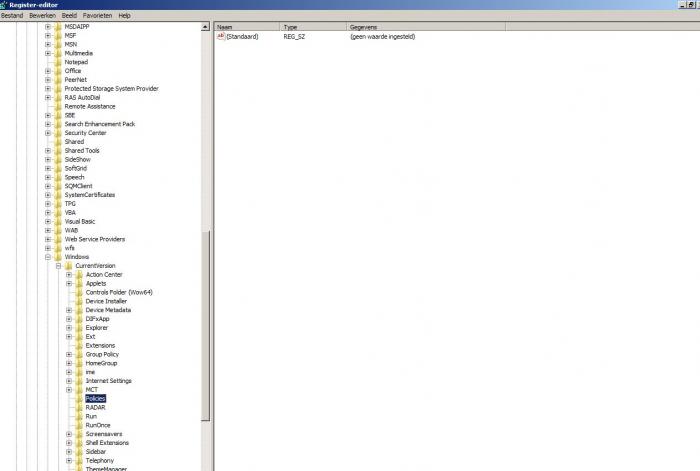Click the REG_SZ type cell
Screen dimensions: 700x471
coord(294,37)
